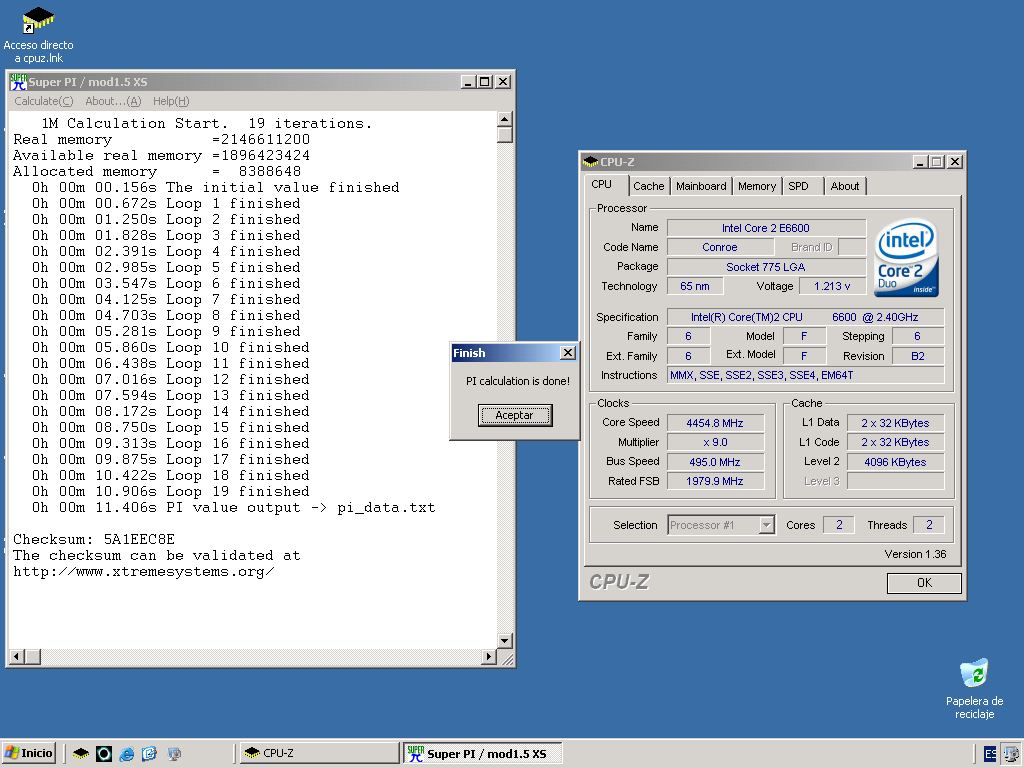Click the 'Version 1.36' label in CPU-Z
The width and height of the screenshot is (1024, 768).
[x=915, y=554]
